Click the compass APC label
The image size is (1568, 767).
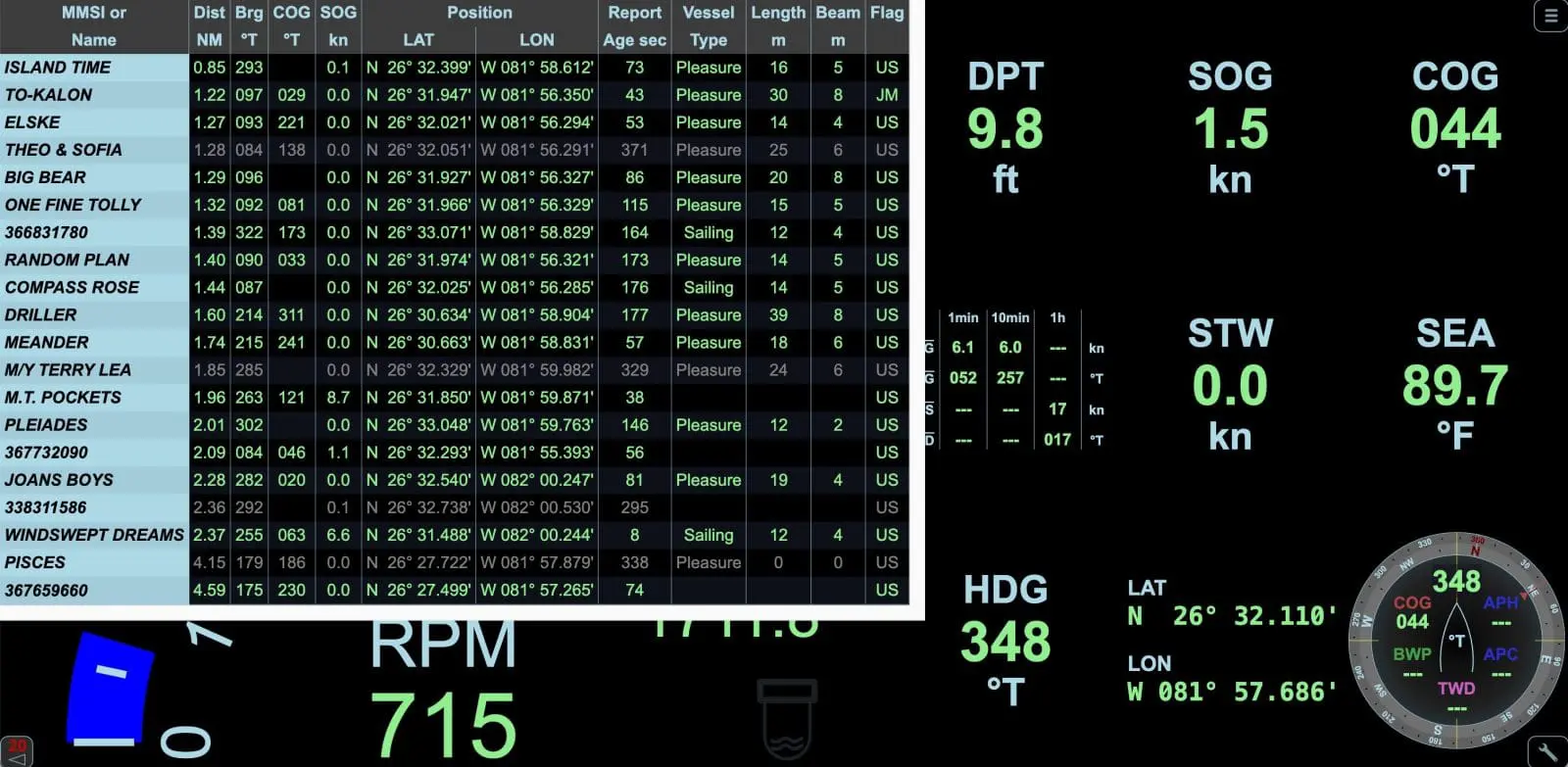pos(1500,654)
